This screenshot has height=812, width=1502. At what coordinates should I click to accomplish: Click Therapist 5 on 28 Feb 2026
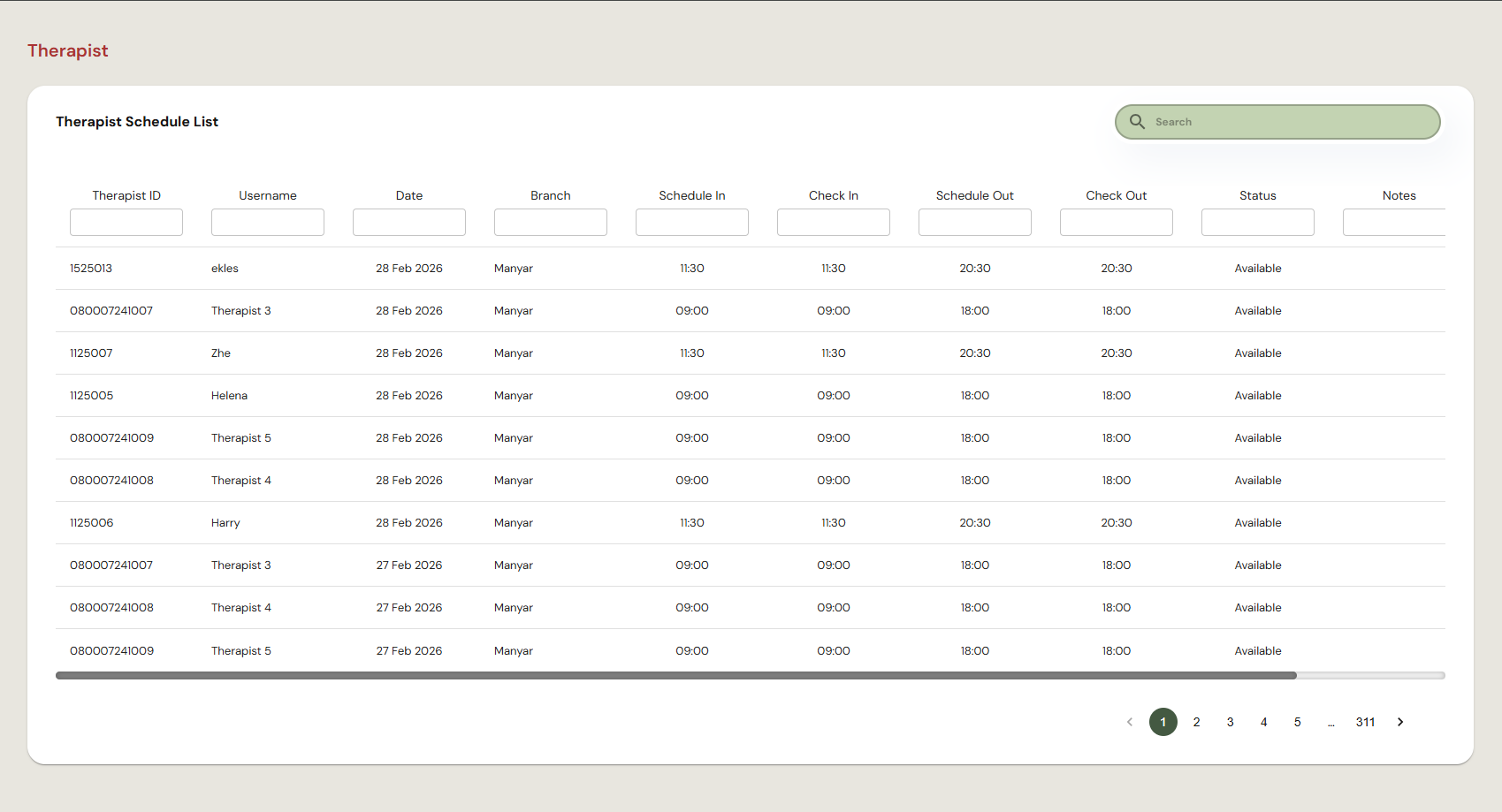coord(241,438)
